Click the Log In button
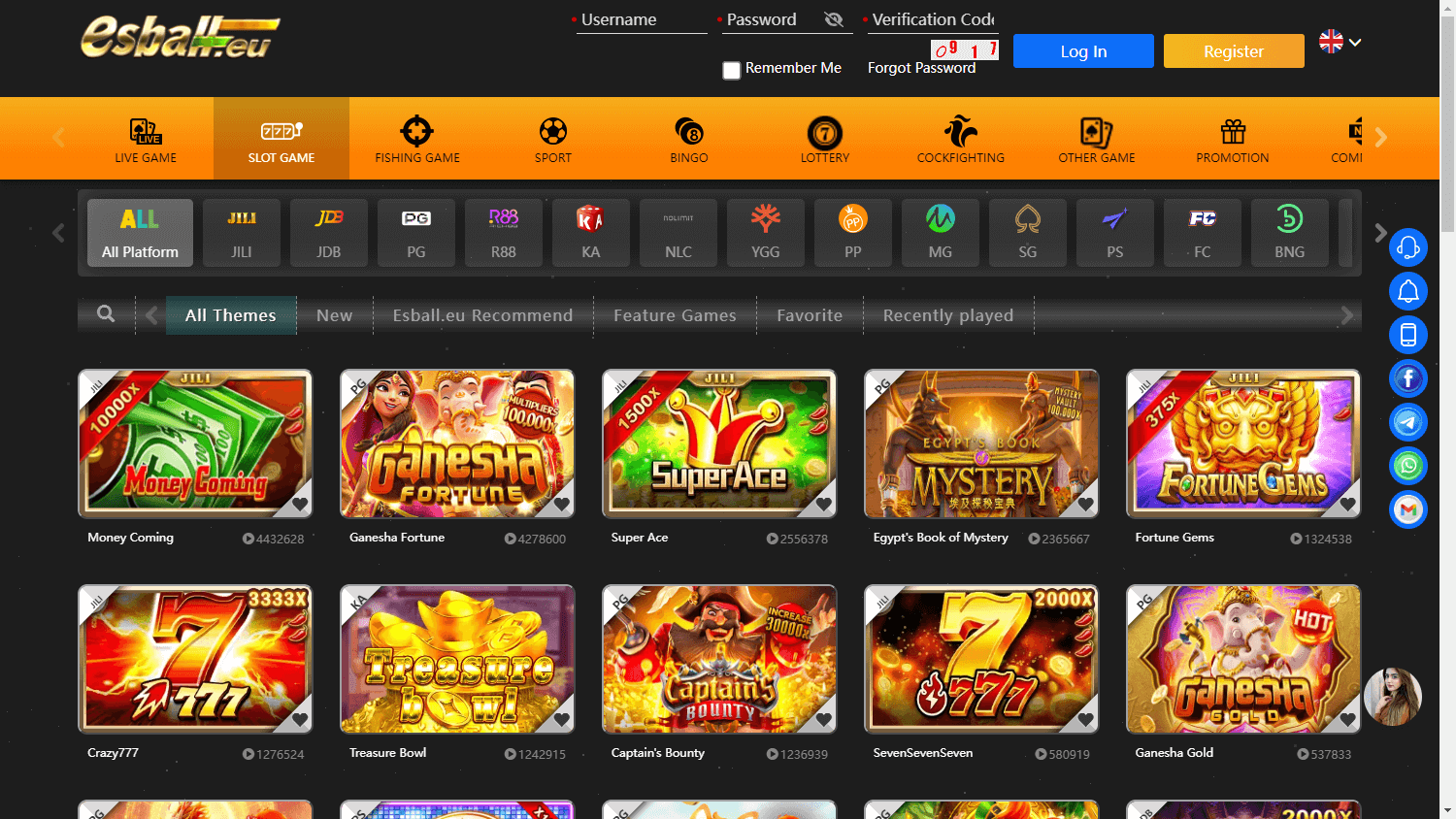Image resolution: width=1456 pixels, height=819 pixels. 1083,51
